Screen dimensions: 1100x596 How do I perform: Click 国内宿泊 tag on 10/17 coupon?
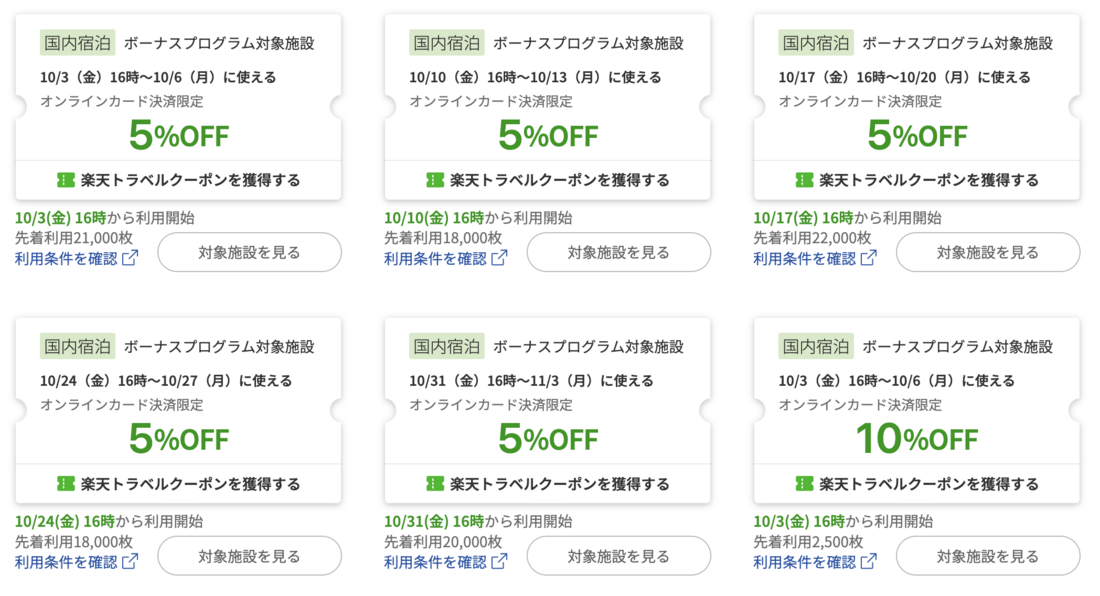tap(816, 43)
